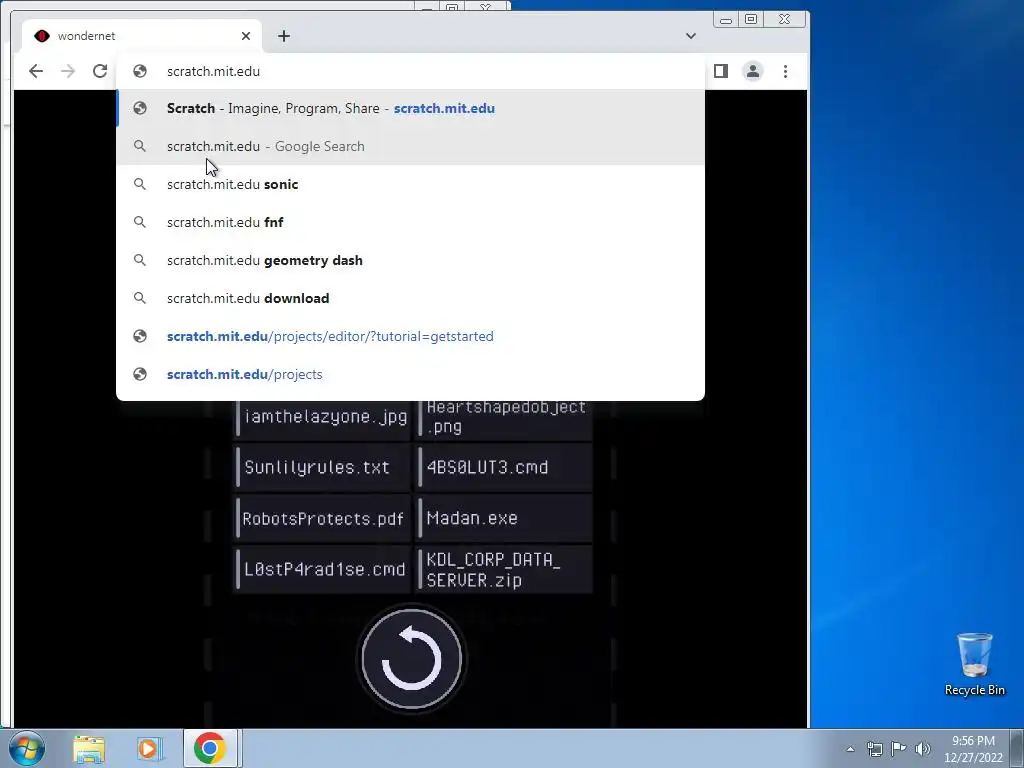1024x768 pixels.
Task: Click the volume speaker tray icon
Action: 923,749
